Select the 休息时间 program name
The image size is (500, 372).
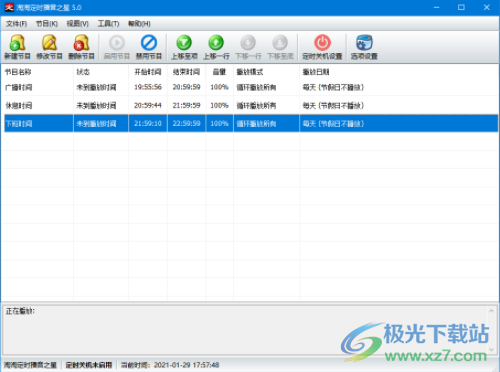pyautogui.click(x=19, y=106)
